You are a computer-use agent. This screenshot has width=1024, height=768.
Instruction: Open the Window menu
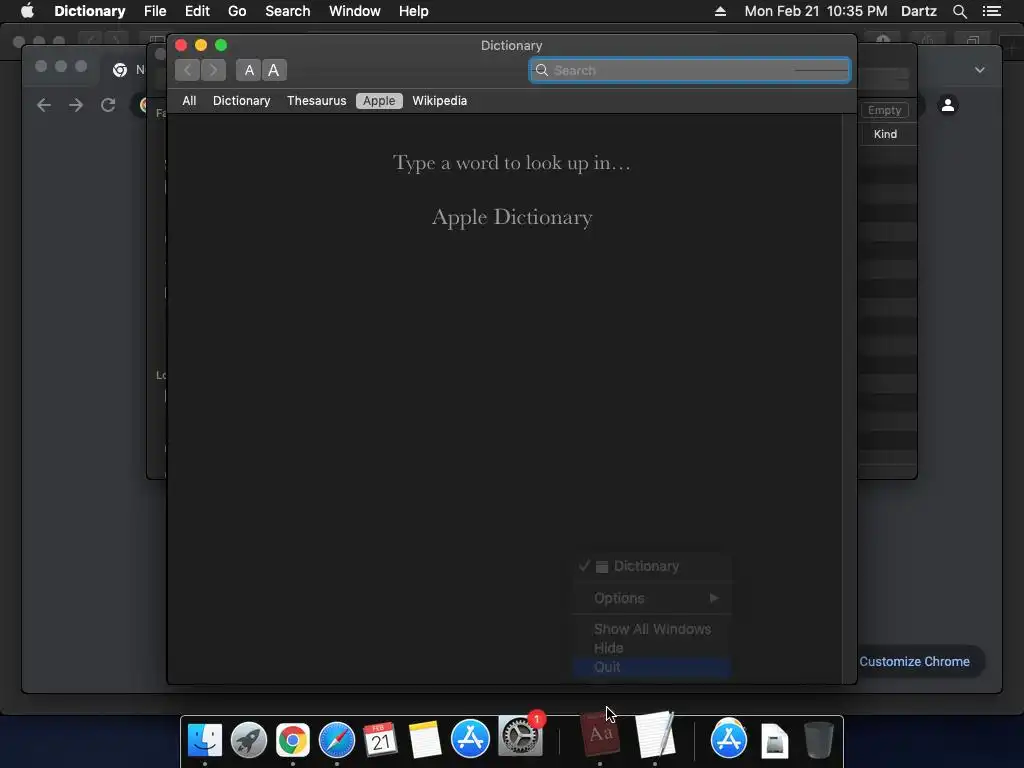click(355, 11)
